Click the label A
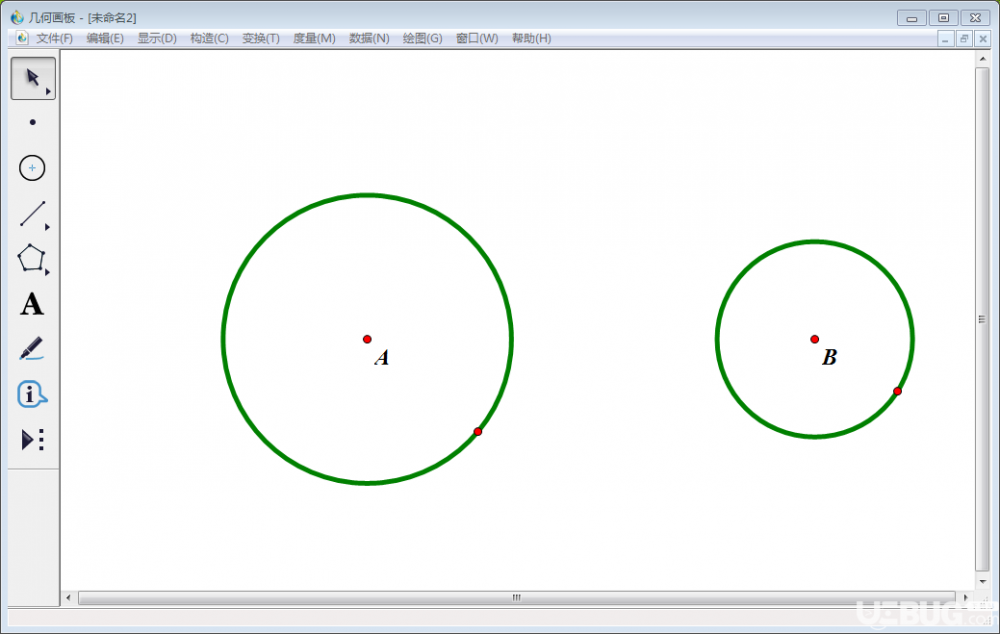The width and height of the screenshot is (1000, 634). (x=381, y=357)
